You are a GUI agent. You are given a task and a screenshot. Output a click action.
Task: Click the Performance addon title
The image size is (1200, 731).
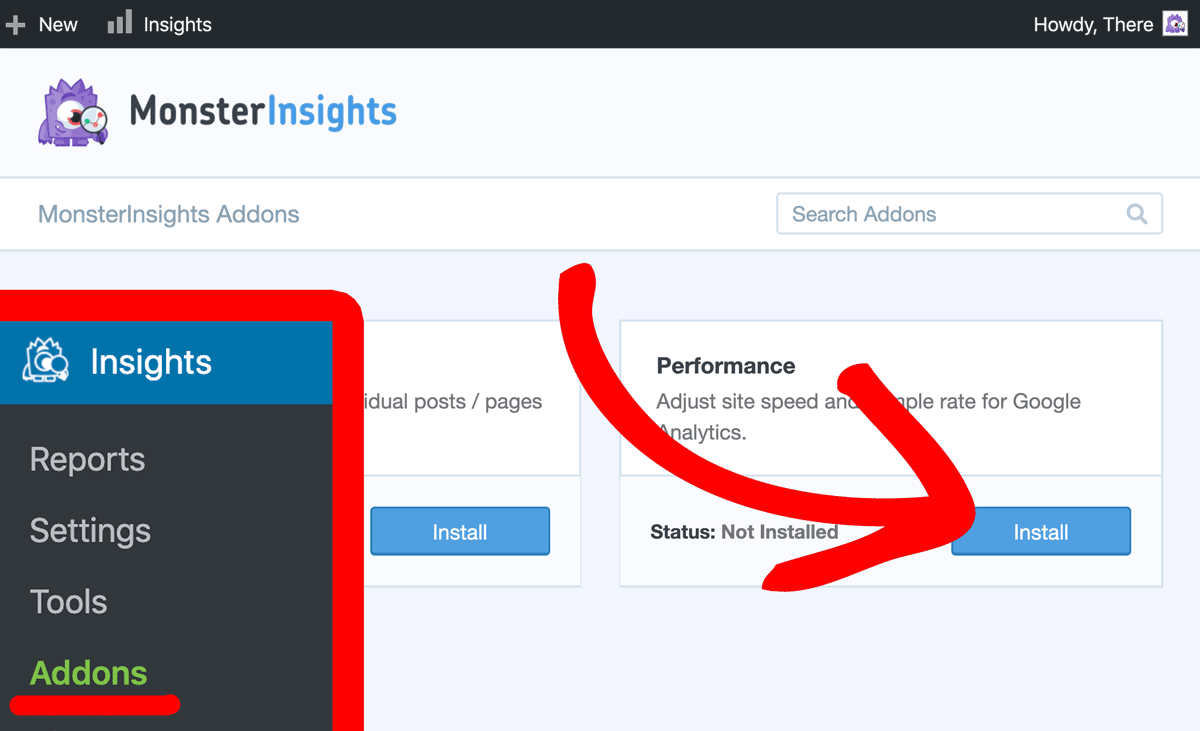726,366
